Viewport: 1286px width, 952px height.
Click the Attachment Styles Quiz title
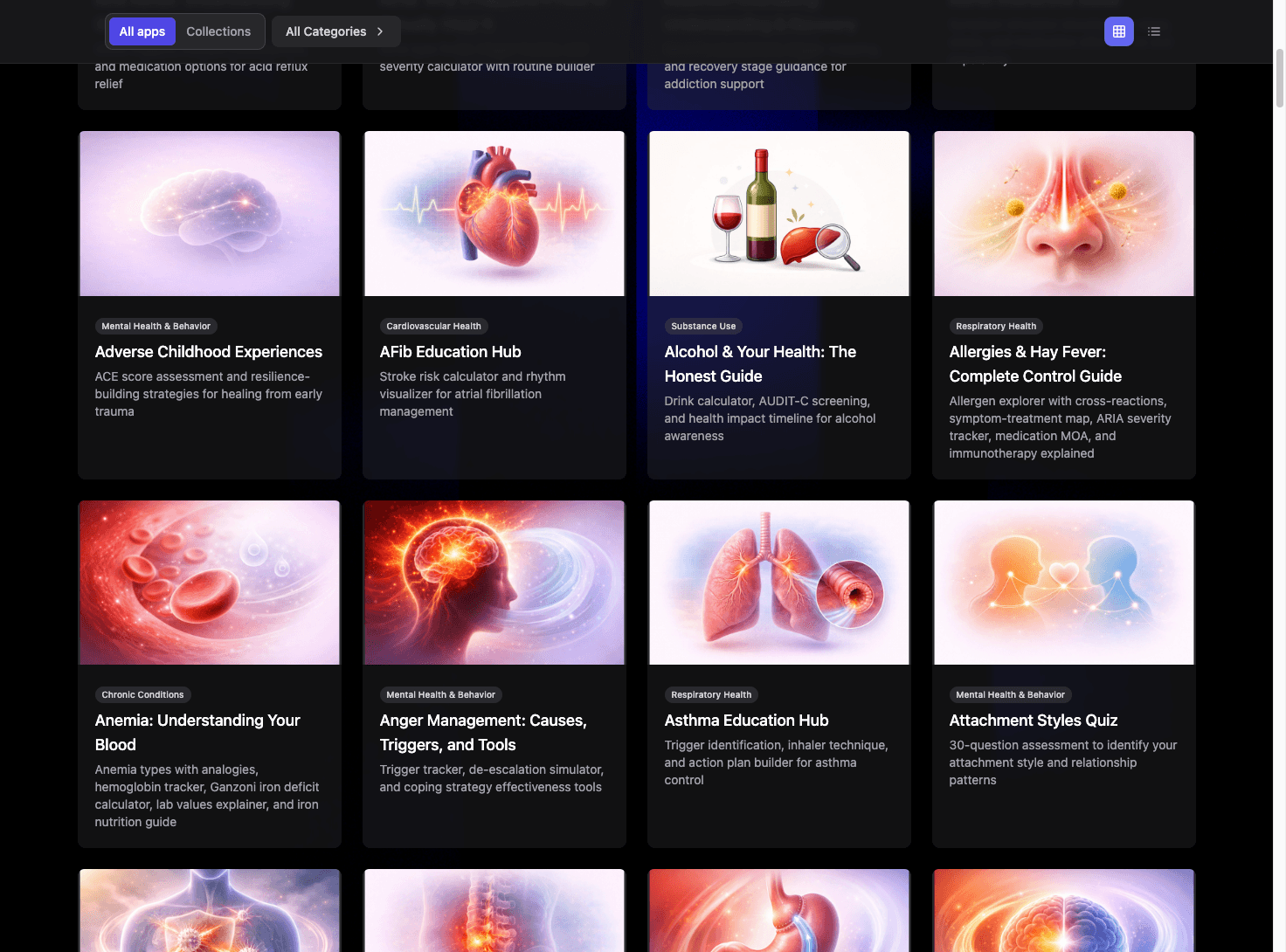tap(1034, 721)
